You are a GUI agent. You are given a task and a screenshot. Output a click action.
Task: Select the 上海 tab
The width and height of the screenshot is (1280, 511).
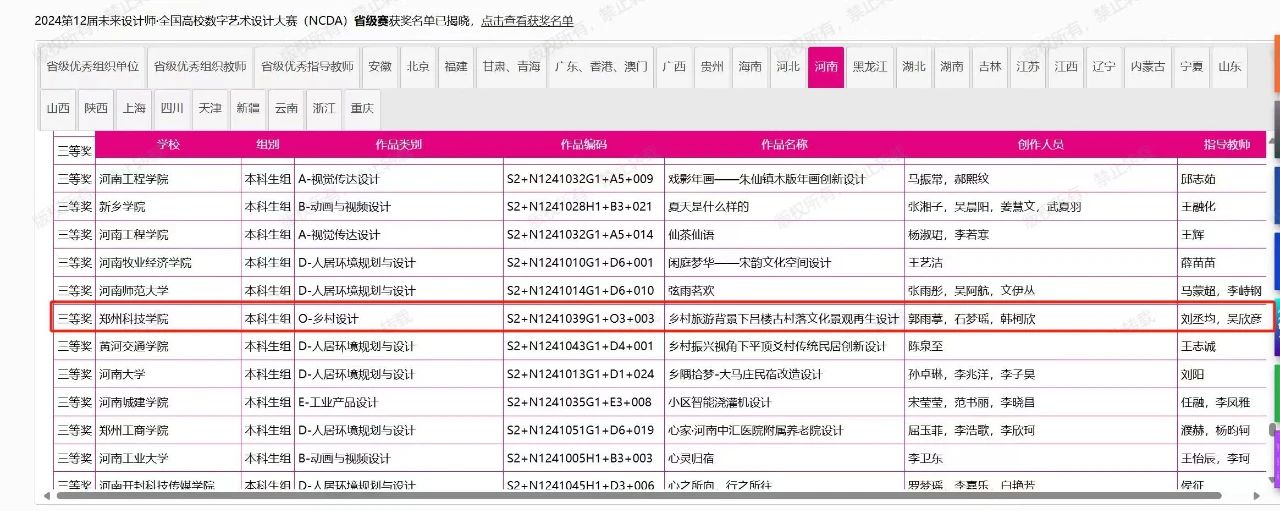point(135,109)
